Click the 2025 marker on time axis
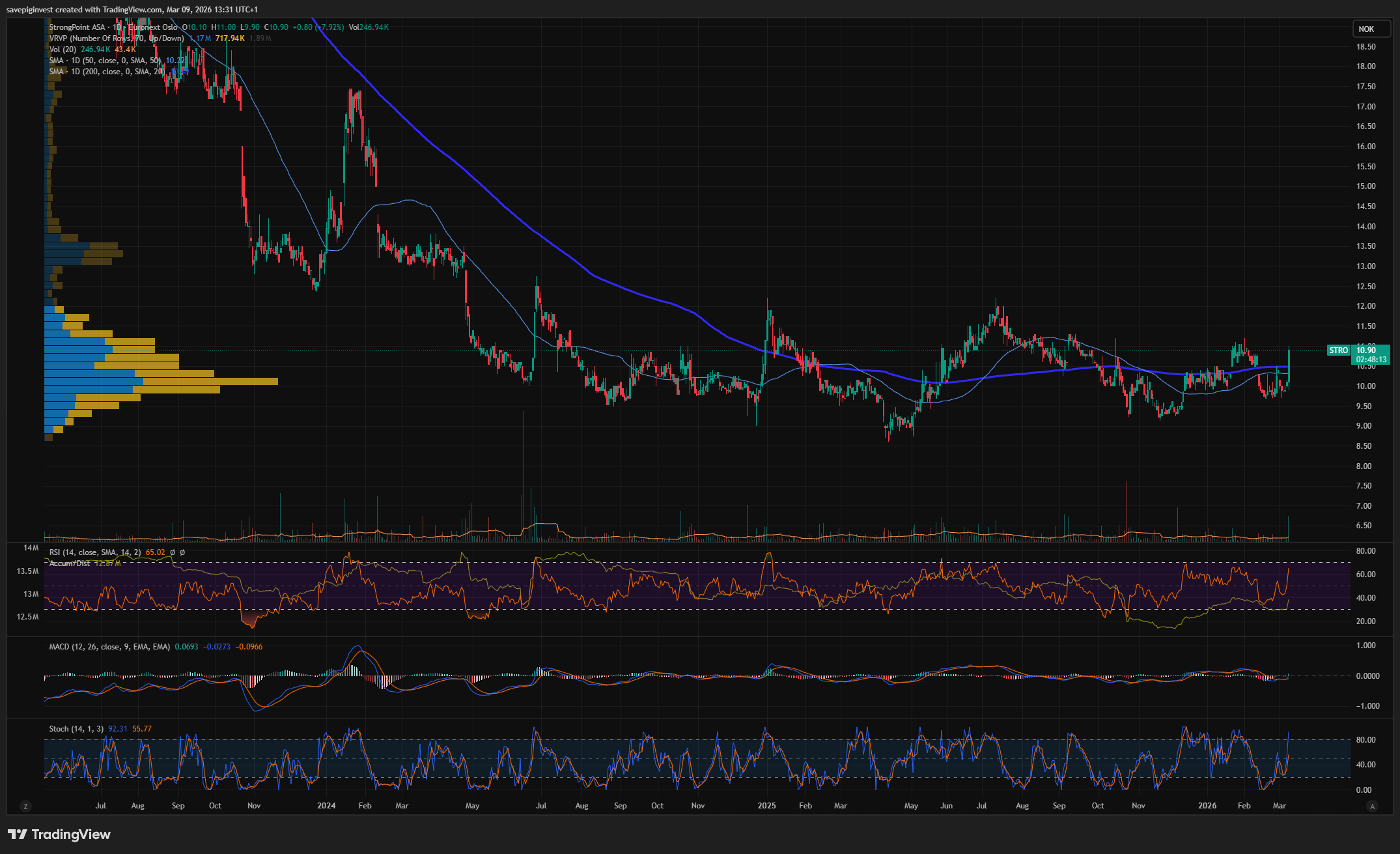The width and height of the screenshot is (1400, 854). [766, 806]
